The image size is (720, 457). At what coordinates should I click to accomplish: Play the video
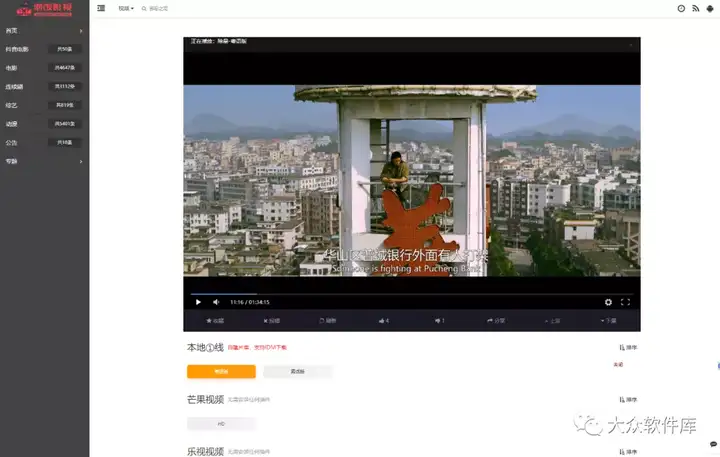click(x=198, y=302)
